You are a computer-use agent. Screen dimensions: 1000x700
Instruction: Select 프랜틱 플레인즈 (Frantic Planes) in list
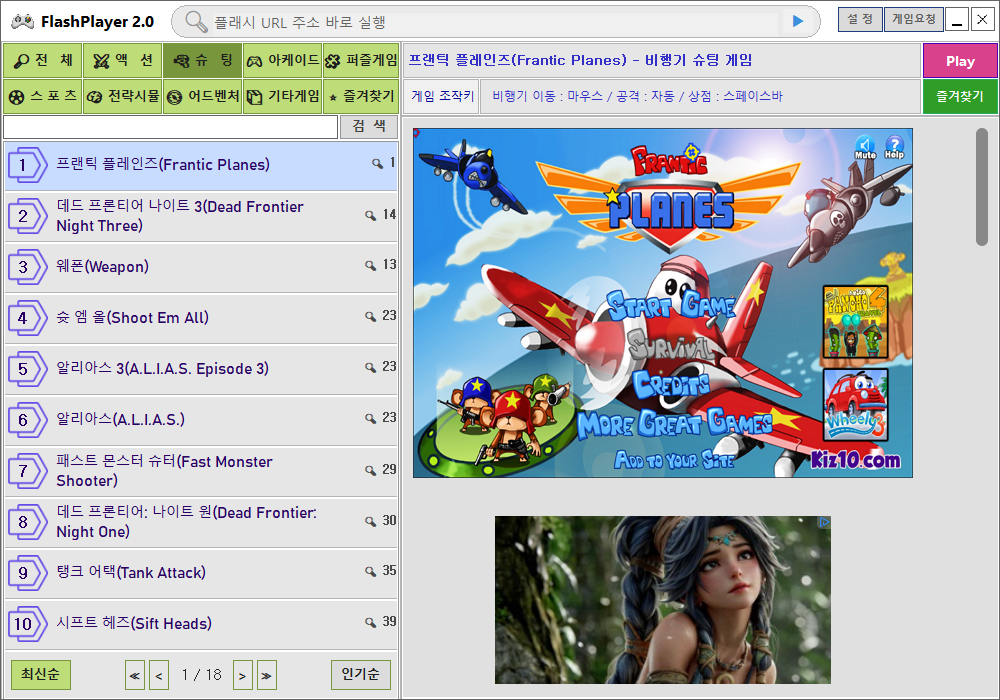click(201, 165)
